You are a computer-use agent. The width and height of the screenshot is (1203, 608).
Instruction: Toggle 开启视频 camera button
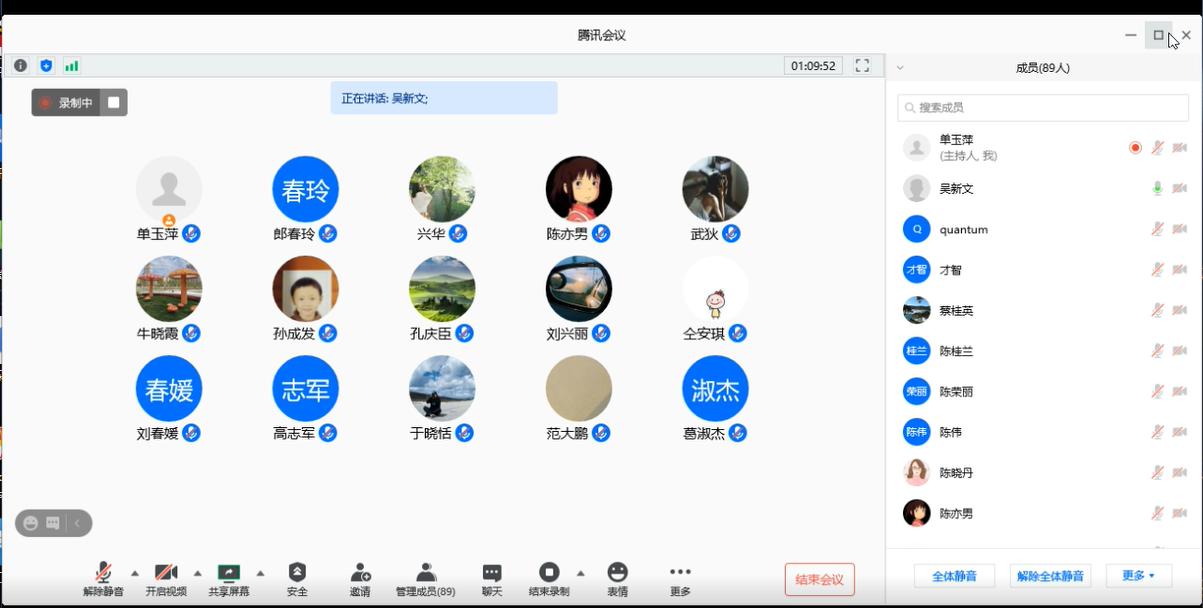point(166,578)
